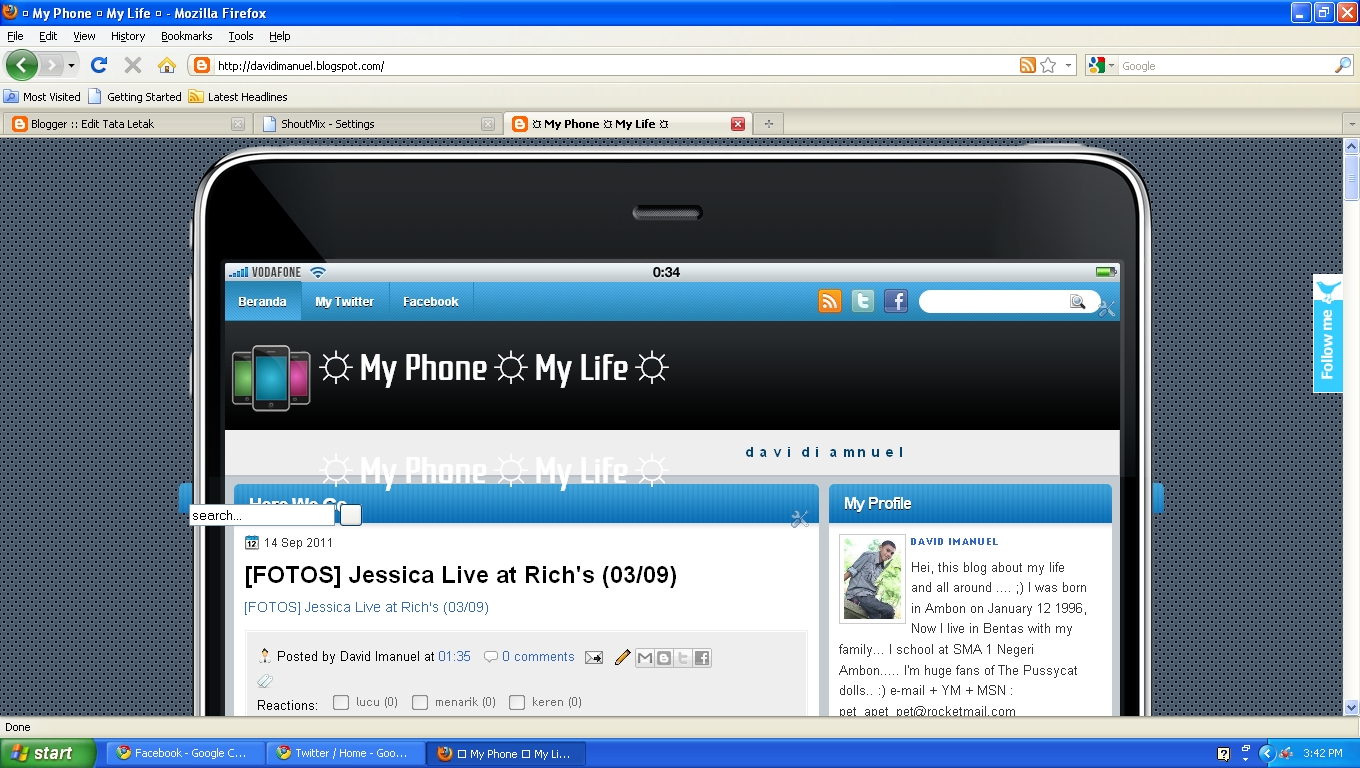
Task: Open the blog's Facebook icon
Action: [x=896, y=301]
